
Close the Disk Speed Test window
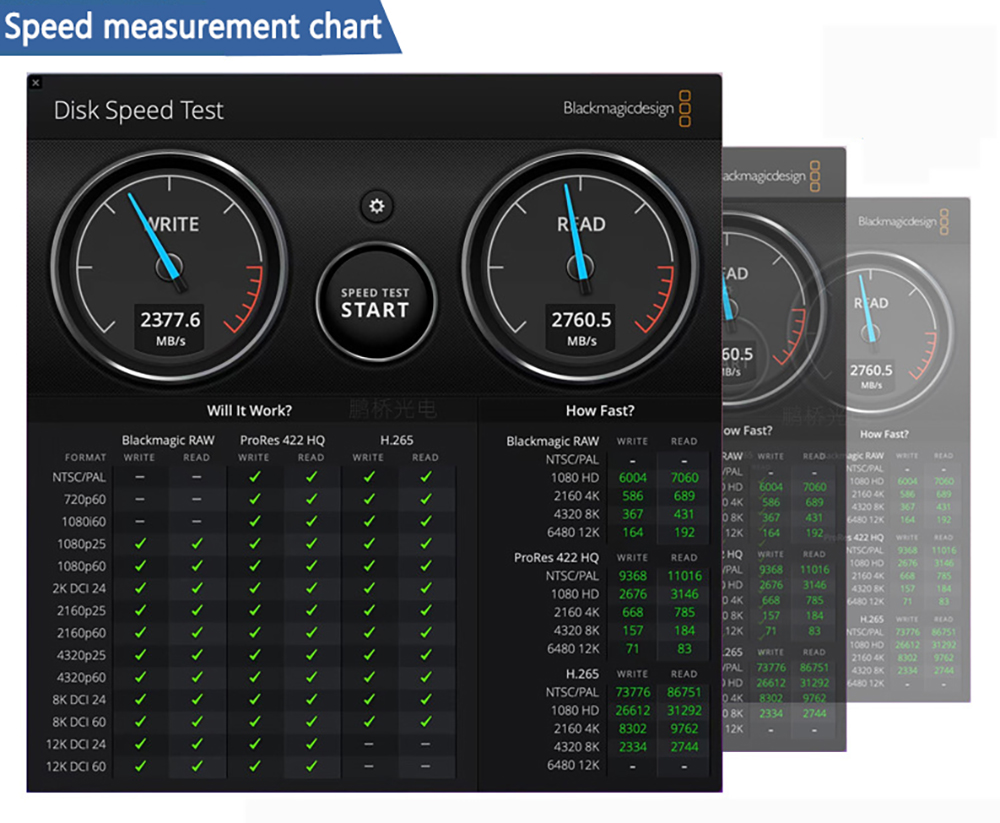coord(35,82)
